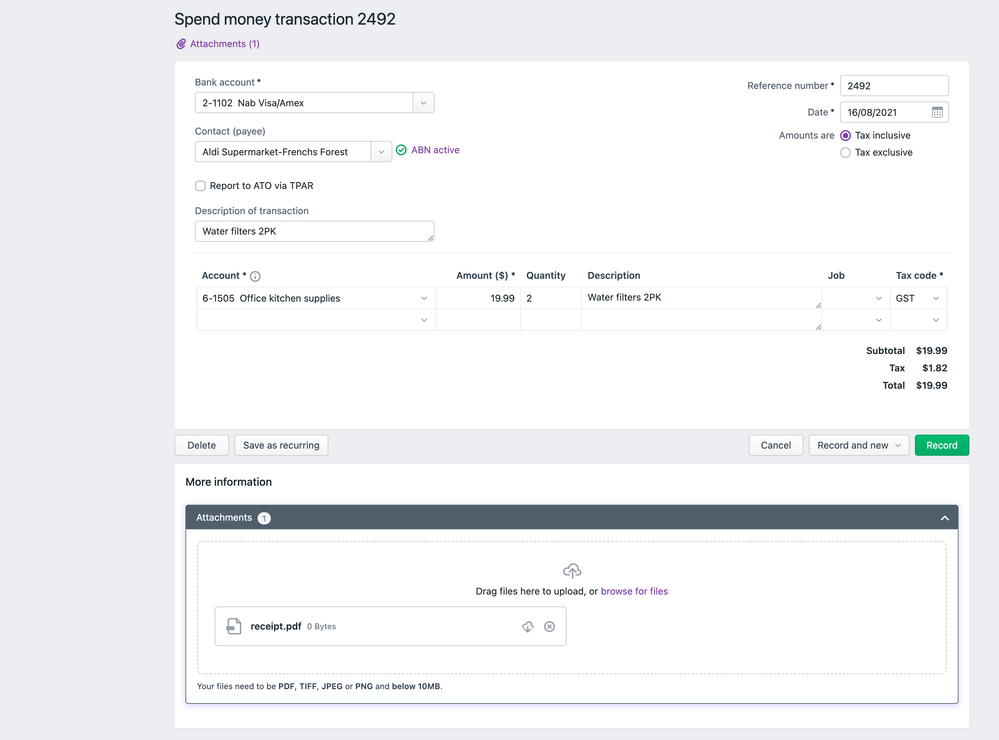Open the Bank account dropdown
999x740 pixels.
[x=423, y=102]
